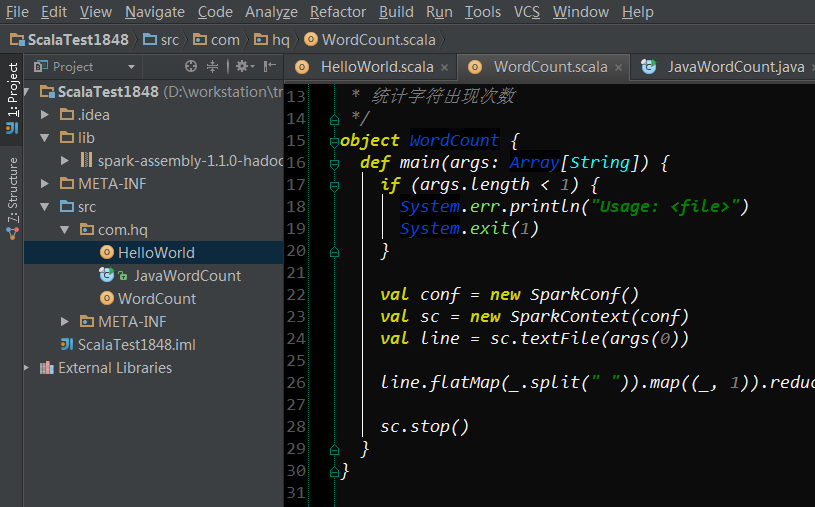Select JavaWordCount in the project tree
The image size is (815, 507).
tap(170, 276)
